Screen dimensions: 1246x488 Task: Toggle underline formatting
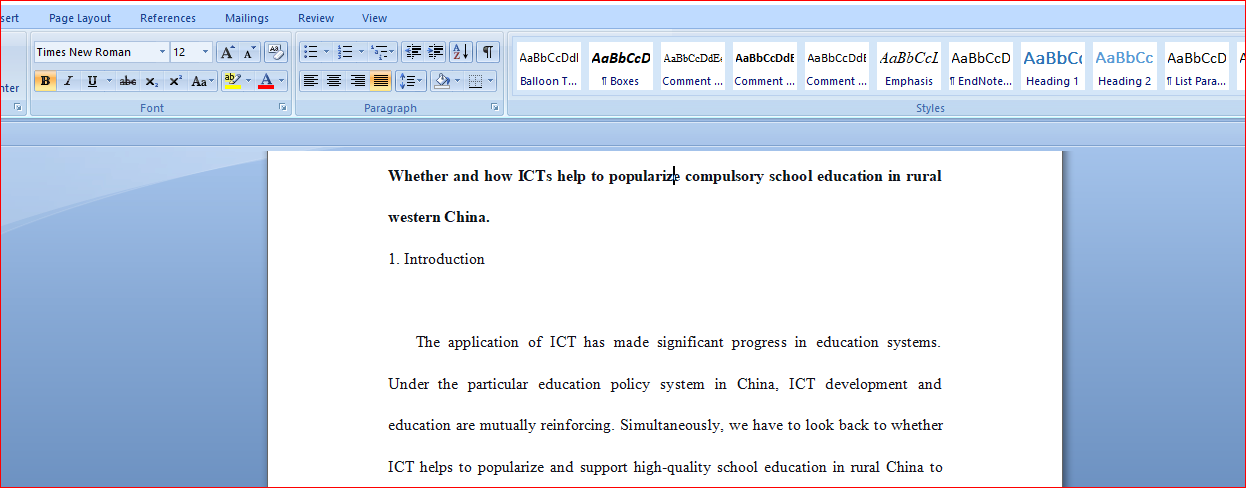(x=91, y=81)
